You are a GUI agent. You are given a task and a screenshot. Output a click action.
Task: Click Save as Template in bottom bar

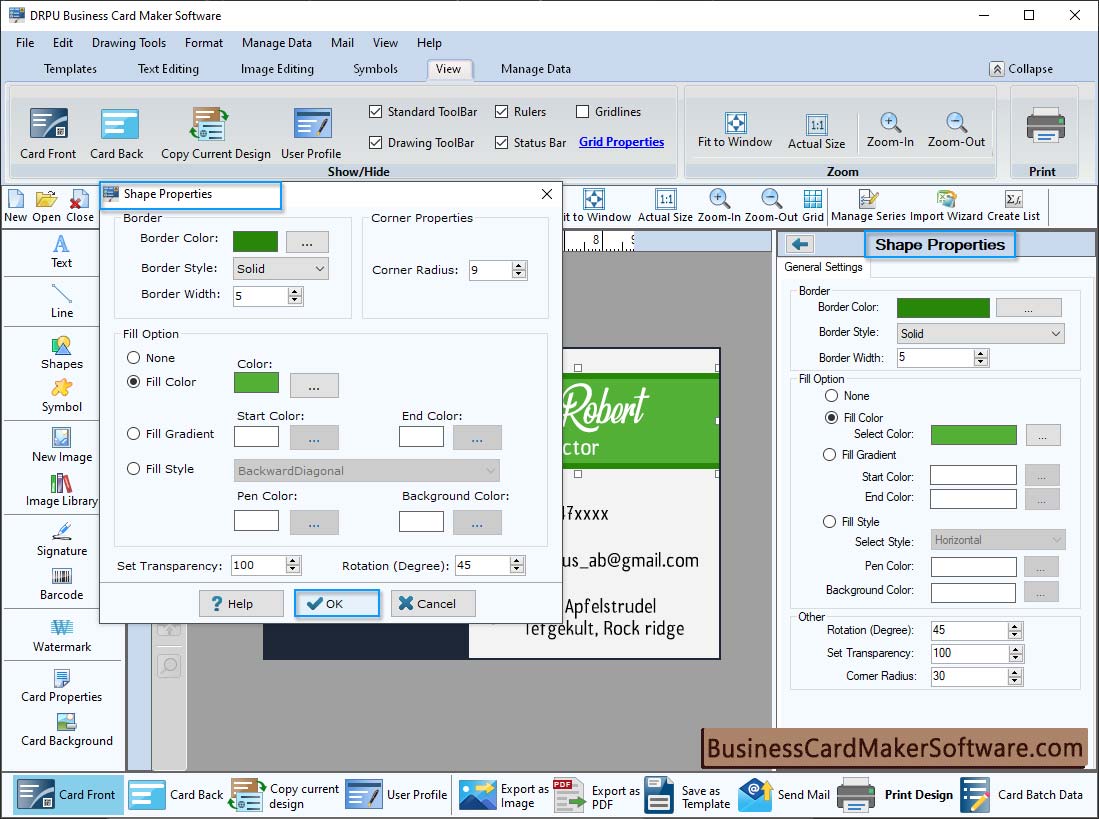click(688, 796)
